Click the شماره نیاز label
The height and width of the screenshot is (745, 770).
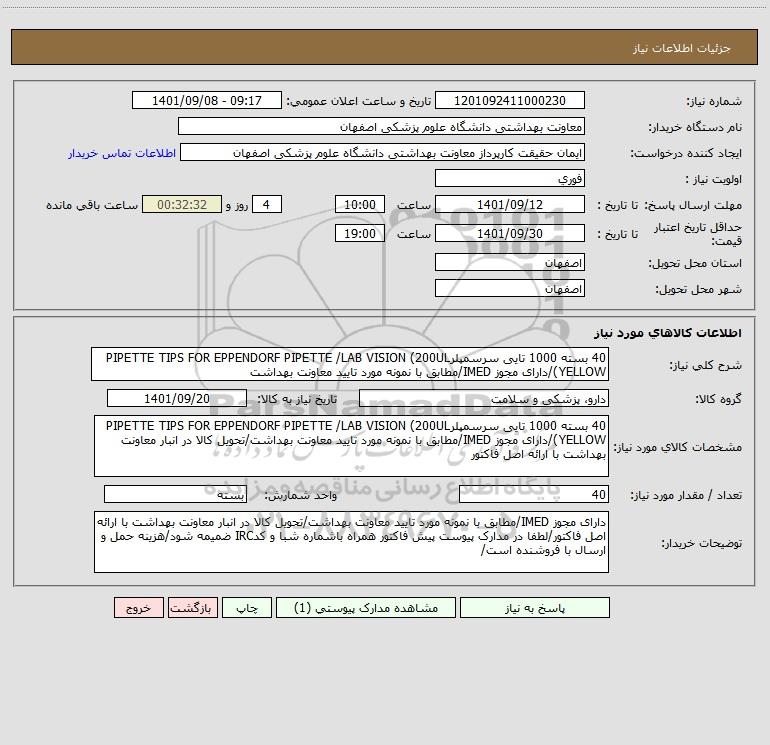tap(714, 102)
